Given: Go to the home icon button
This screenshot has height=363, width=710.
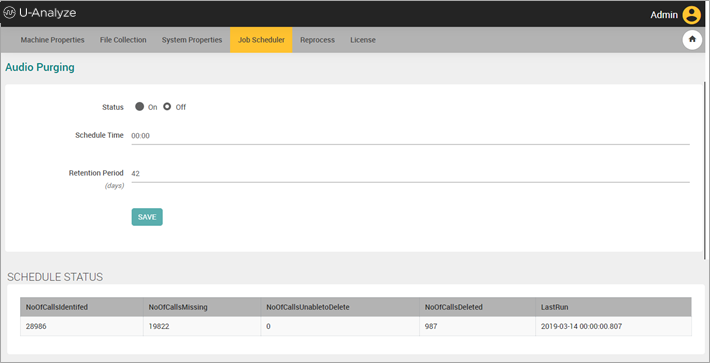Looking at the screenshot, I should click(x=692, y=39).
